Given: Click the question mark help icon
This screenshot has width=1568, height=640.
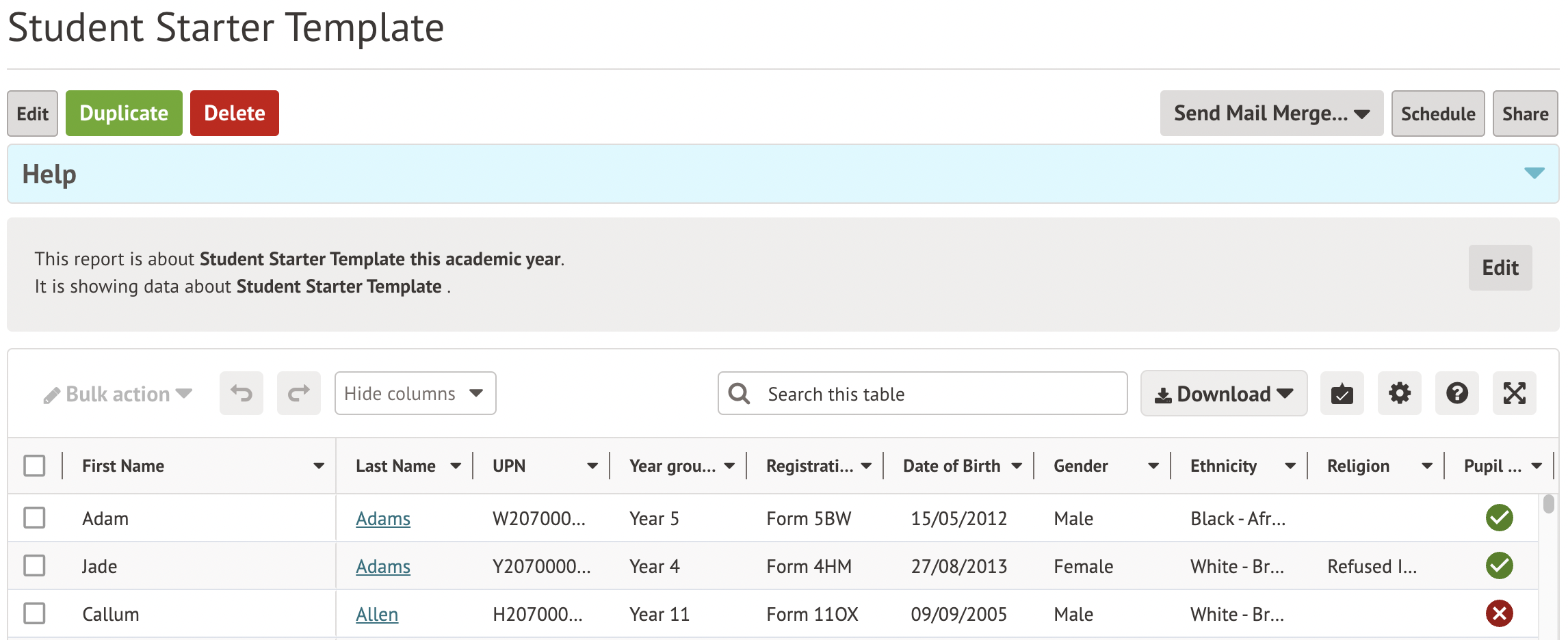Looking at the screenshot, I should (1456, 393).
